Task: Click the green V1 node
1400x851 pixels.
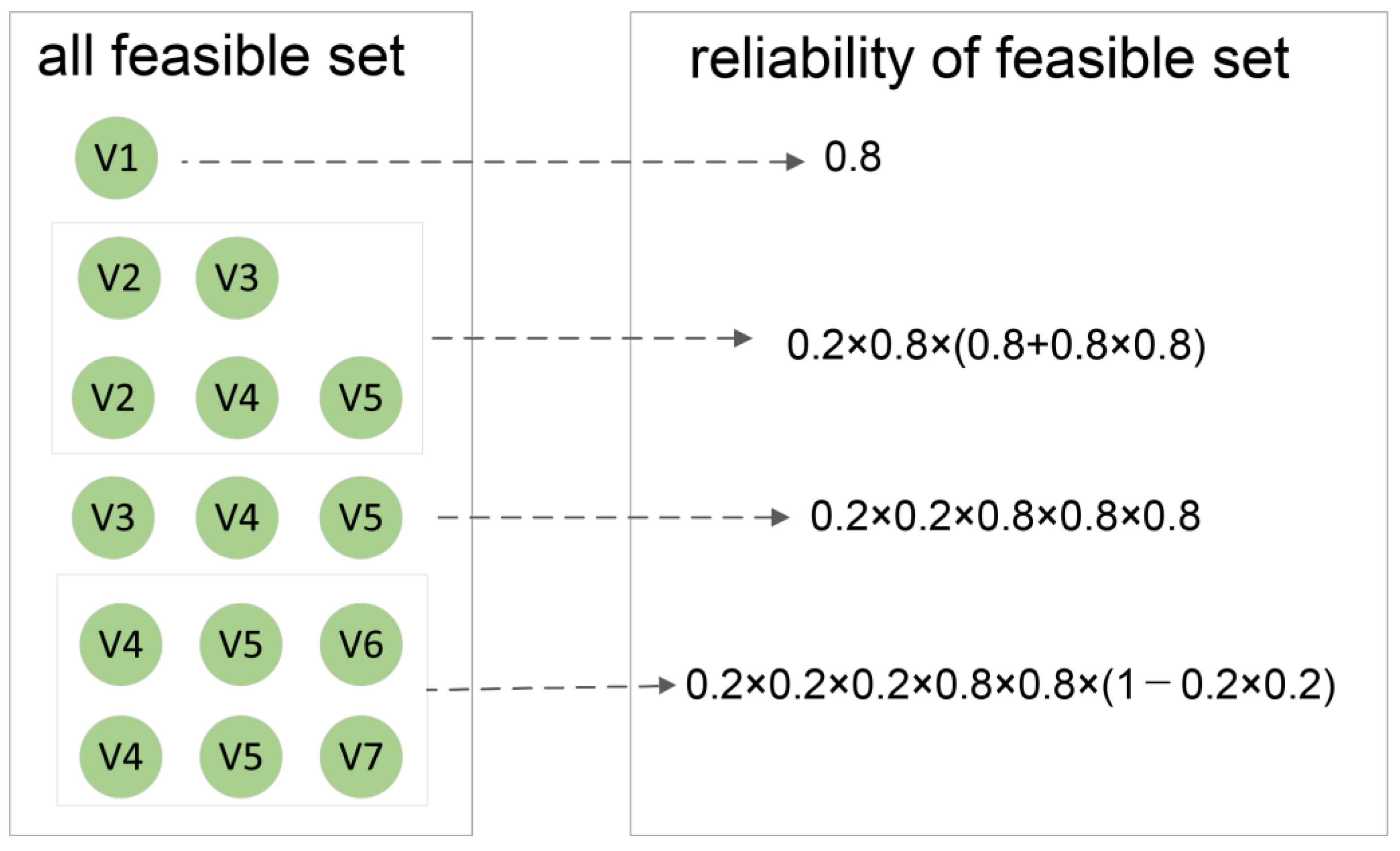Action: (117, 158)
